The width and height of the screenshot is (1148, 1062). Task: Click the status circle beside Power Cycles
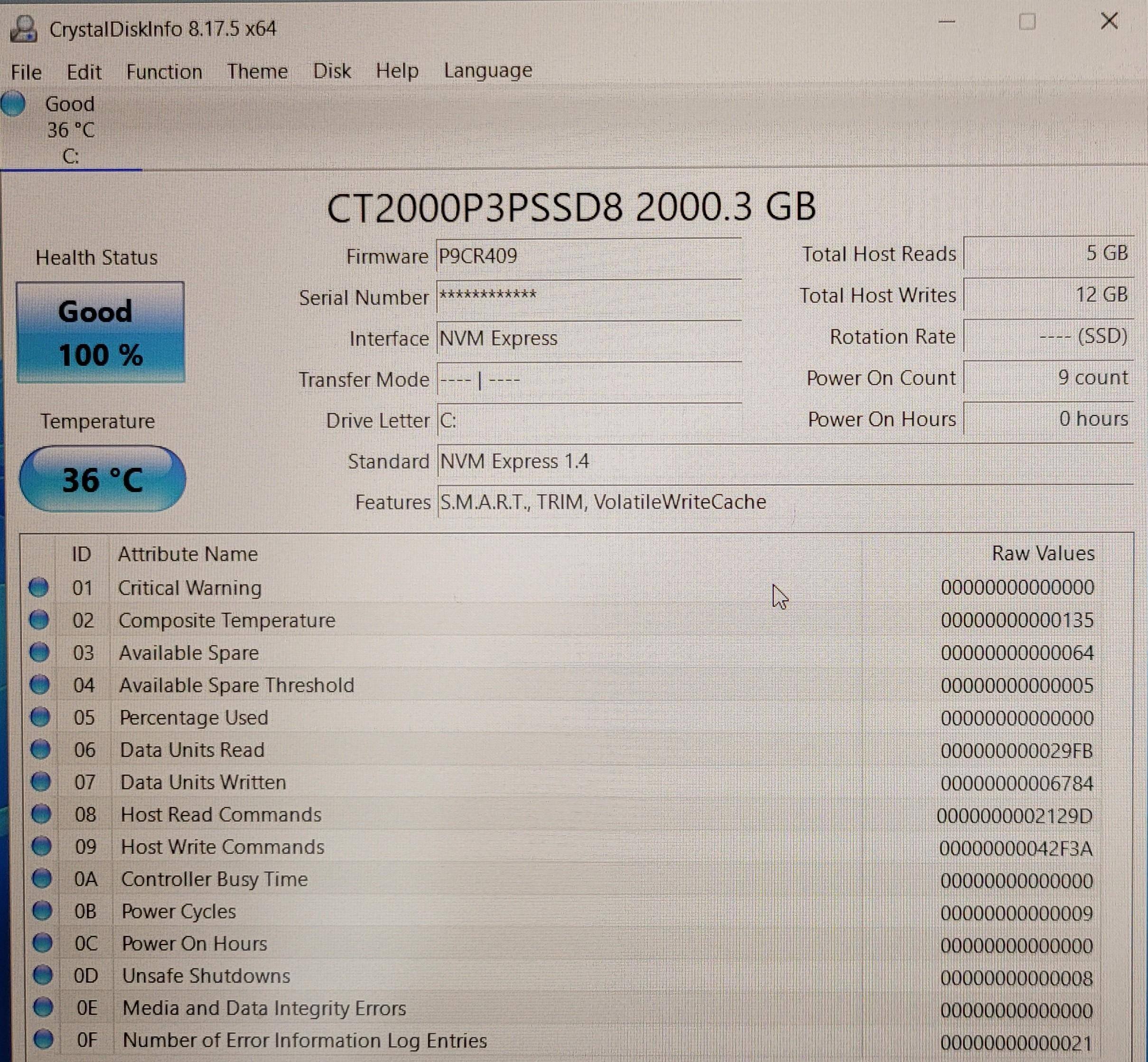point(41,911)
